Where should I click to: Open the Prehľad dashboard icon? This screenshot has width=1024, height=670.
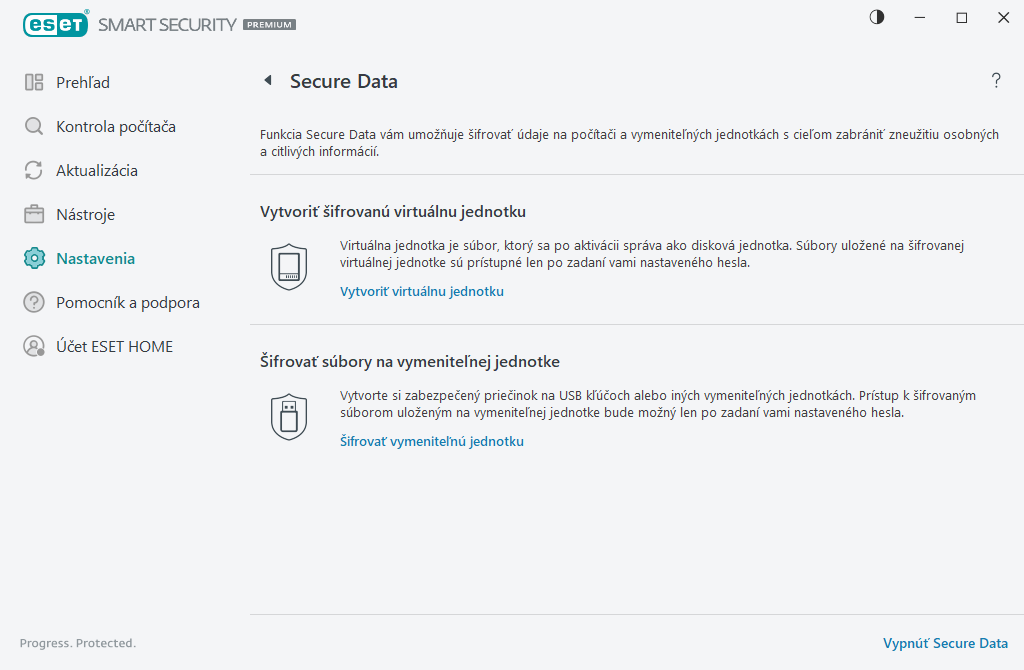coord(34,81)
